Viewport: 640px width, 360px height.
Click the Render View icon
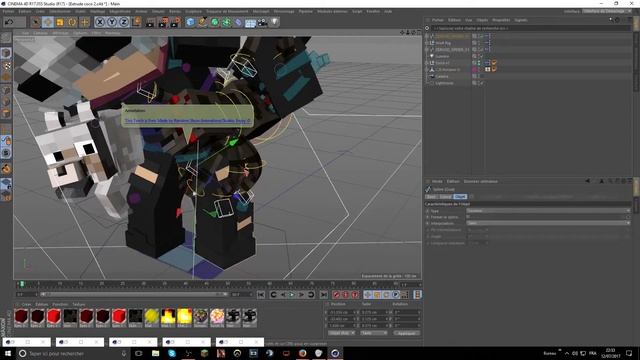coord(151,22)
